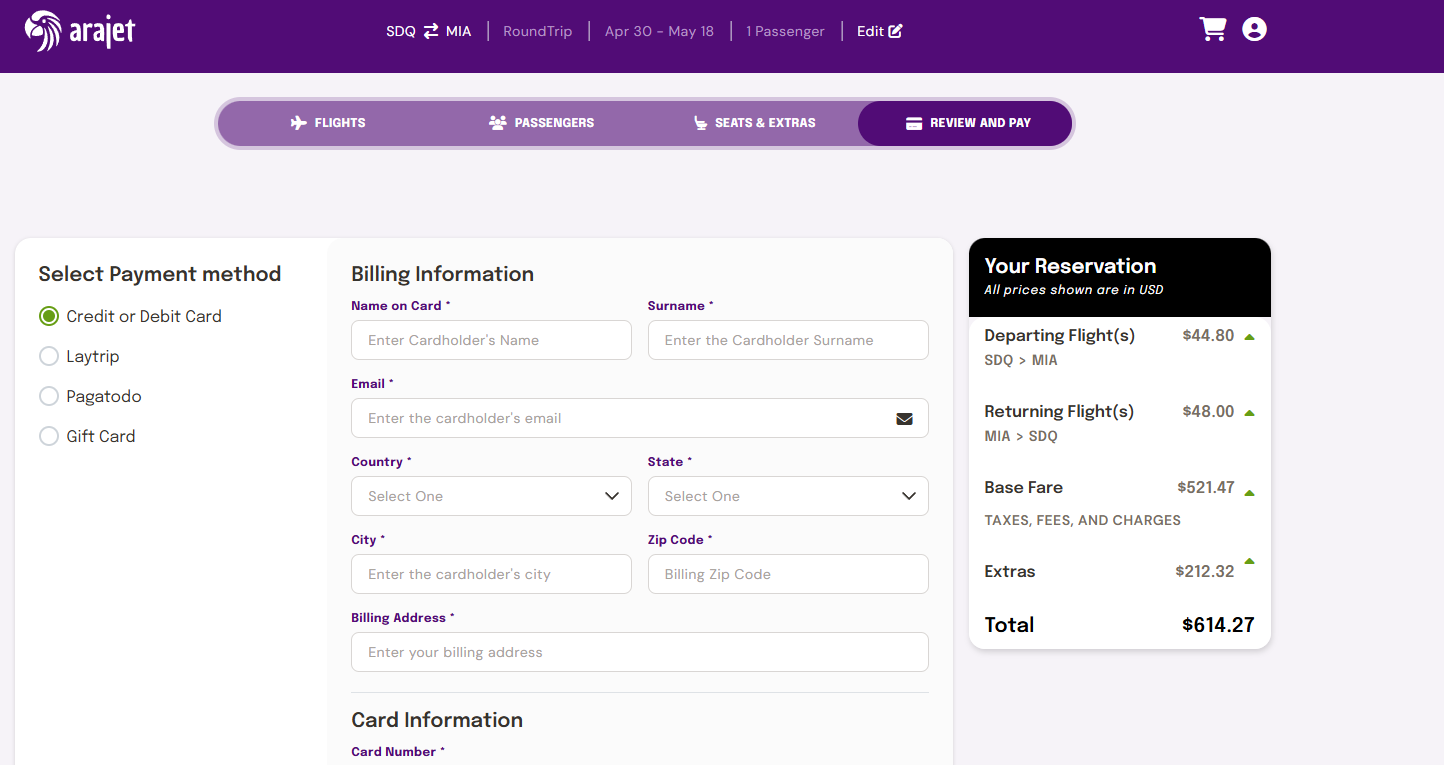Click the $48.00 returning price
Image resolution: width=1444 pixels, height=765 pixels.
tap(1208, 412)
